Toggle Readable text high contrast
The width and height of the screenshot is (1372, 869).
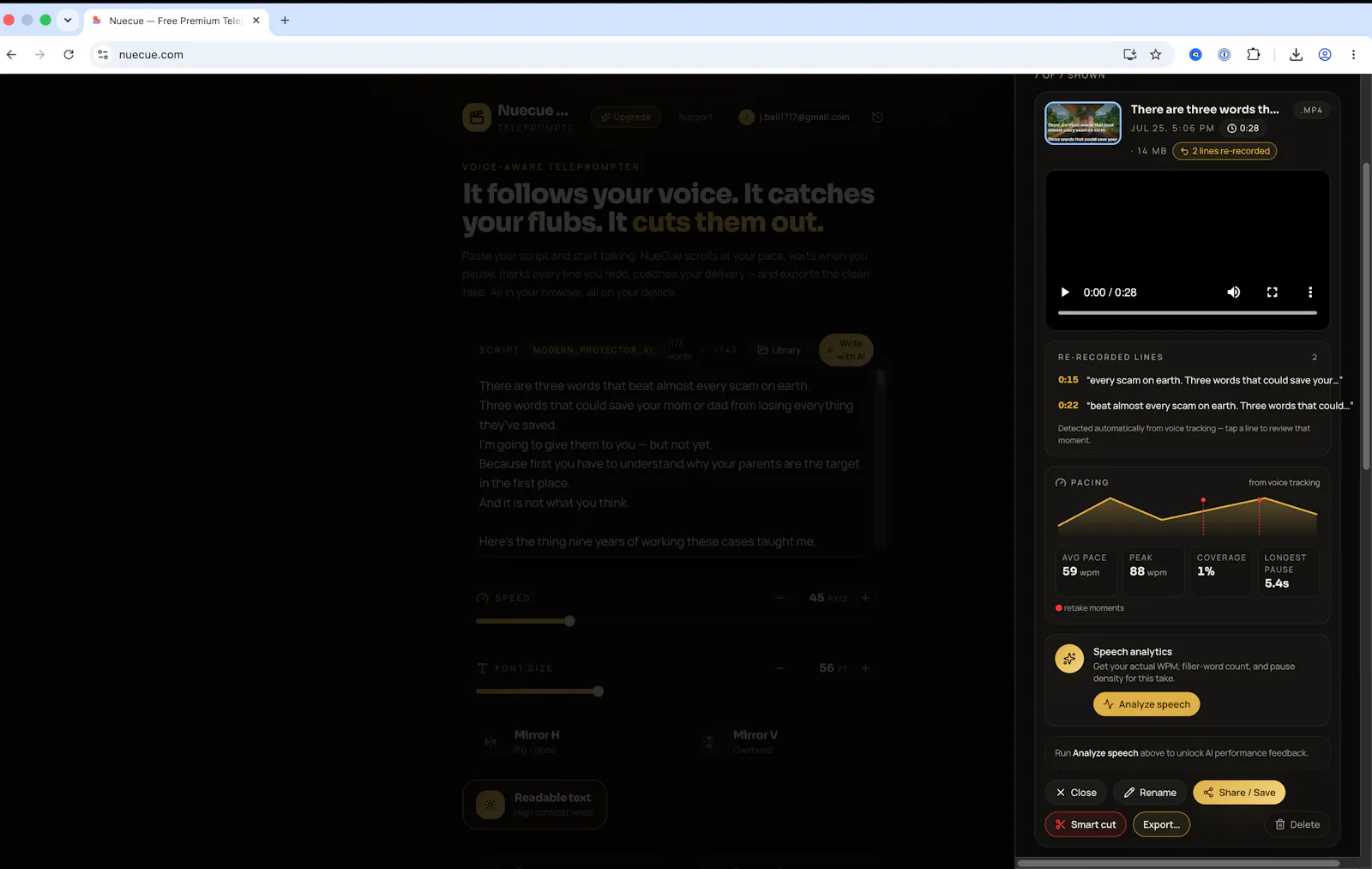click(x=534, y=805)
